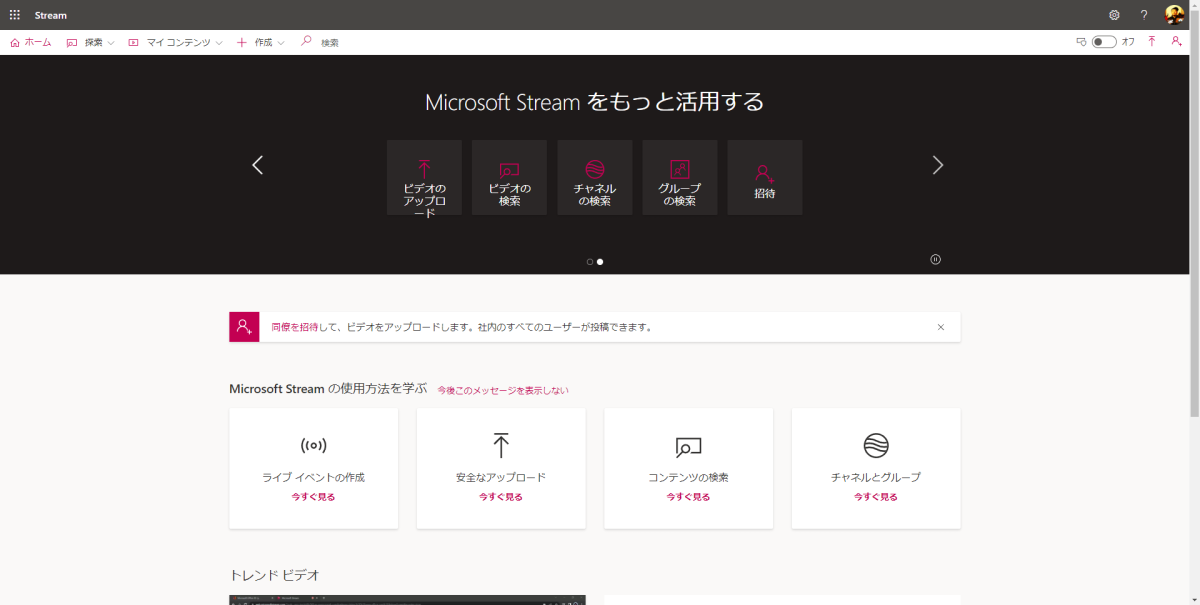Open the trending video thumbnail
This screenshot has height=605, width=1200.
(x=407, y=600)
